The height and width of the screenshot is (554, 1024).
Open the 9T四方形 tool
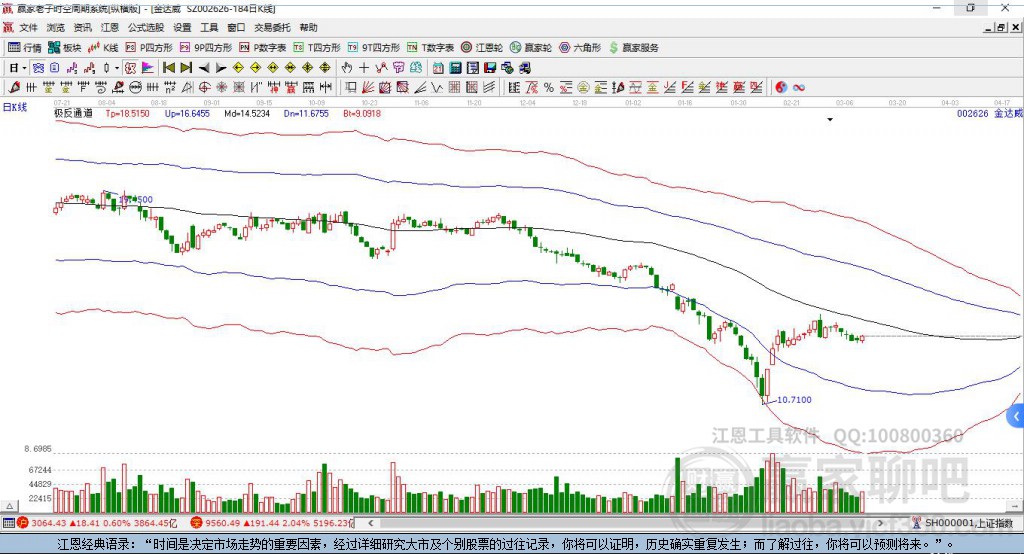(374, 48)
